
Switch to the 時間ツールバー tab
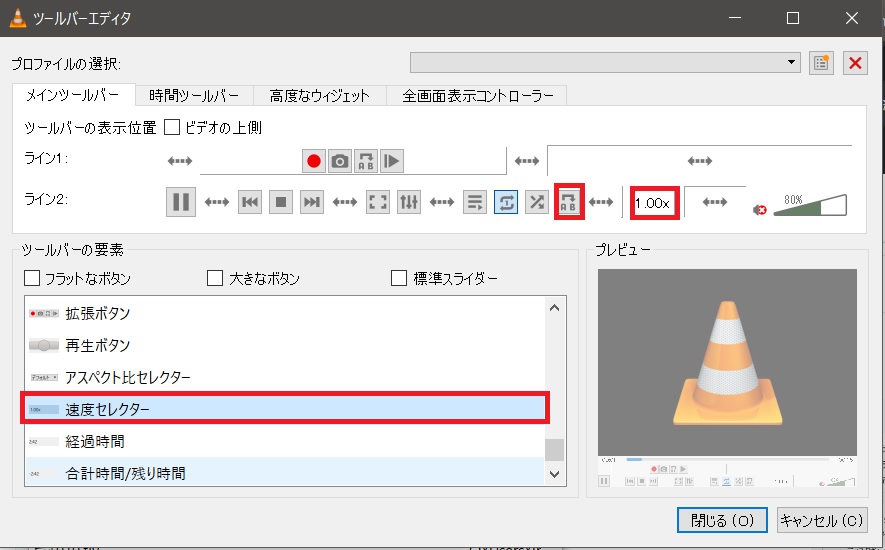pos(194,95)
